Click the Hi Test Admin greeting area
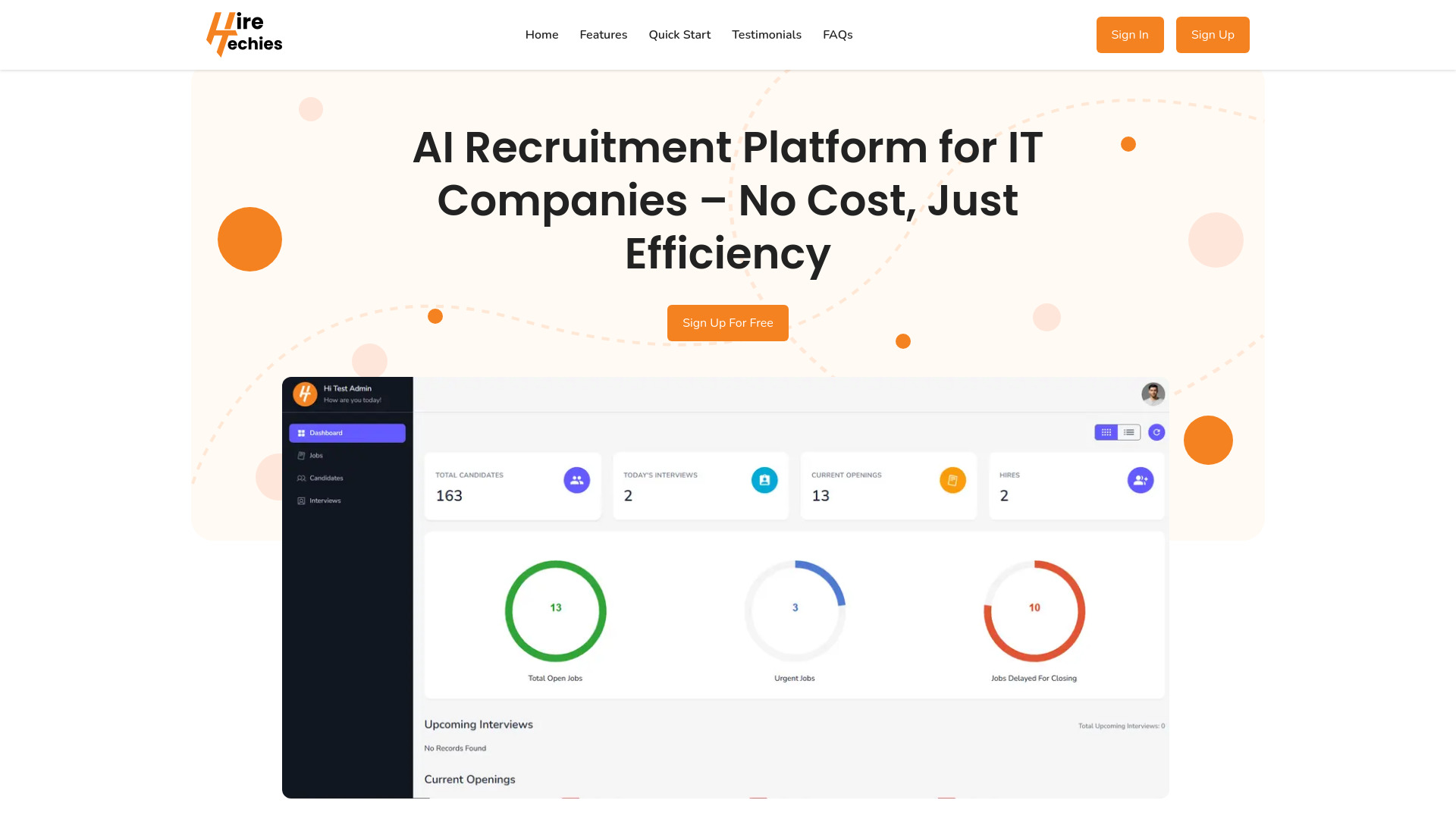Image resolution: width=1456 pixels, height=819 pixels. pos(347,393)
